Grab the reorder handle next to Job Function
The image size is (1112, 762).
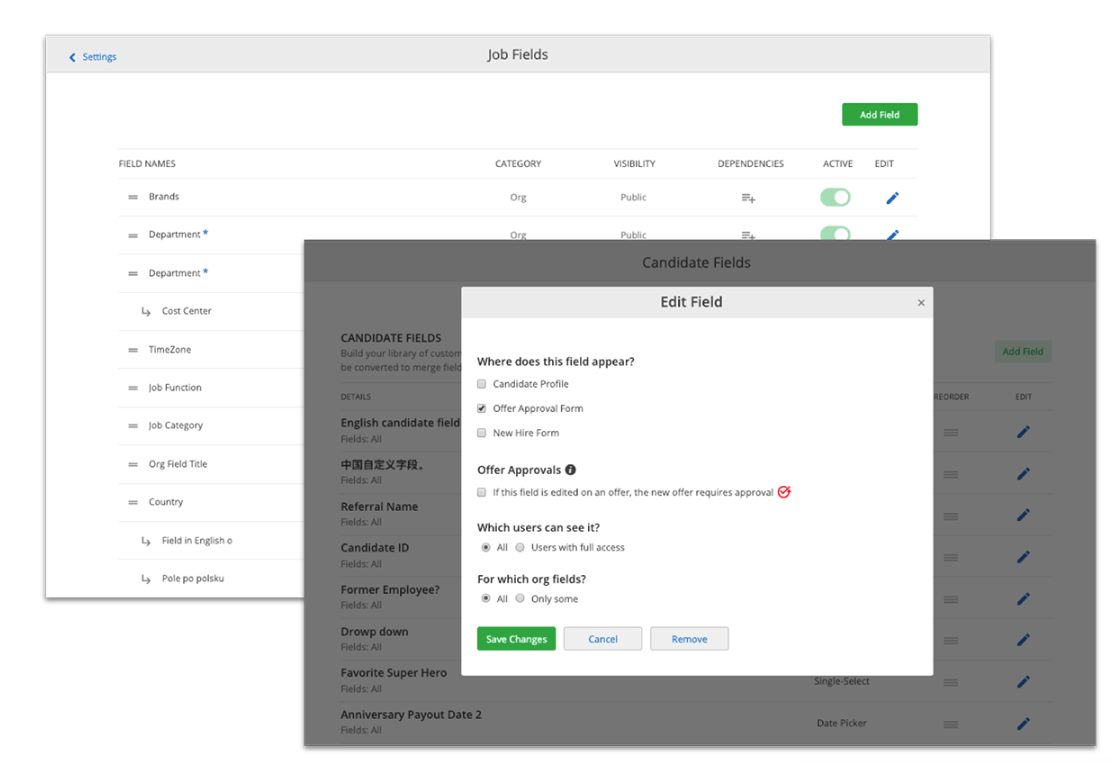[133, 388]
